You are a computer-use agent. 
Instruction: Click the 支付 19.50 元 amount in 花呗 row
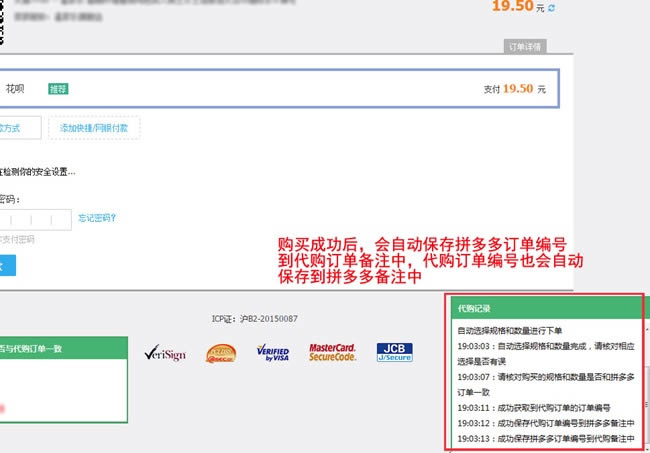click(x=514, y=89)
